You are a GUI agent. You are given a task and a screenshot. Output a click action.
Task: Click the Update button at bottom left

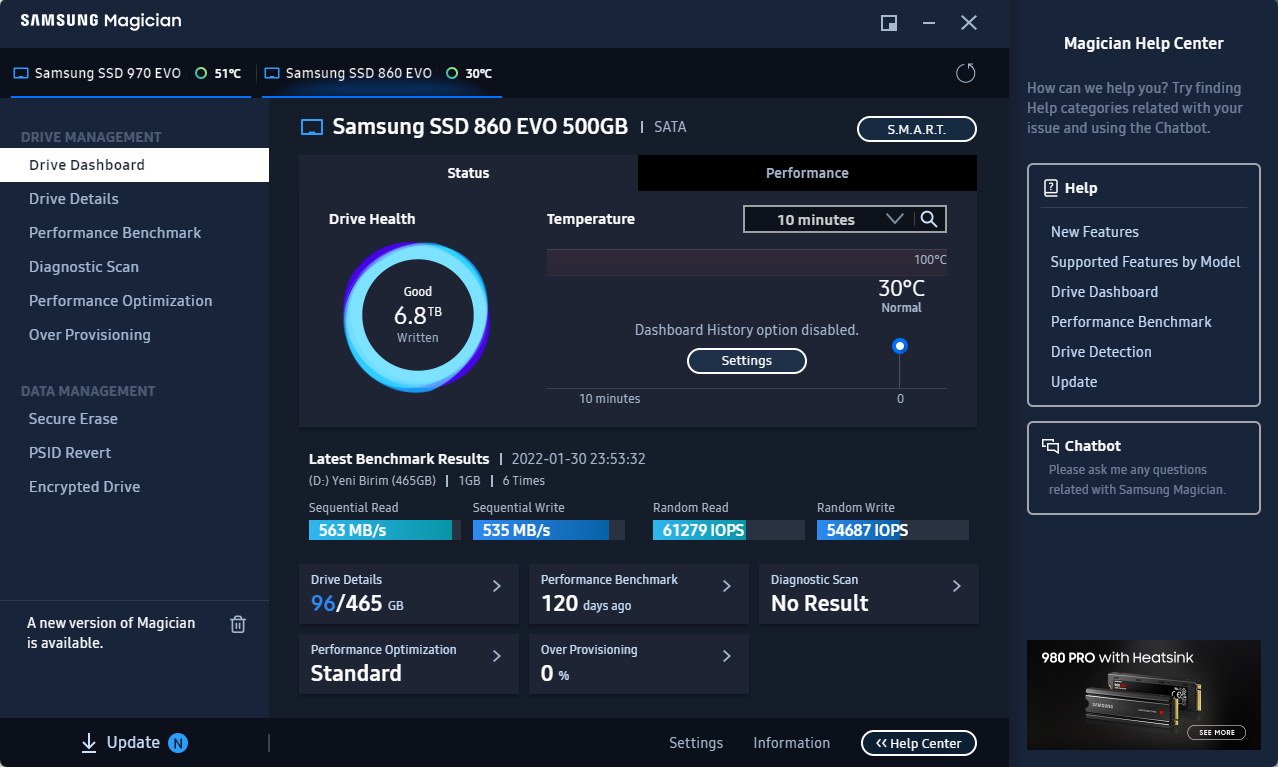tap(134, 742)
